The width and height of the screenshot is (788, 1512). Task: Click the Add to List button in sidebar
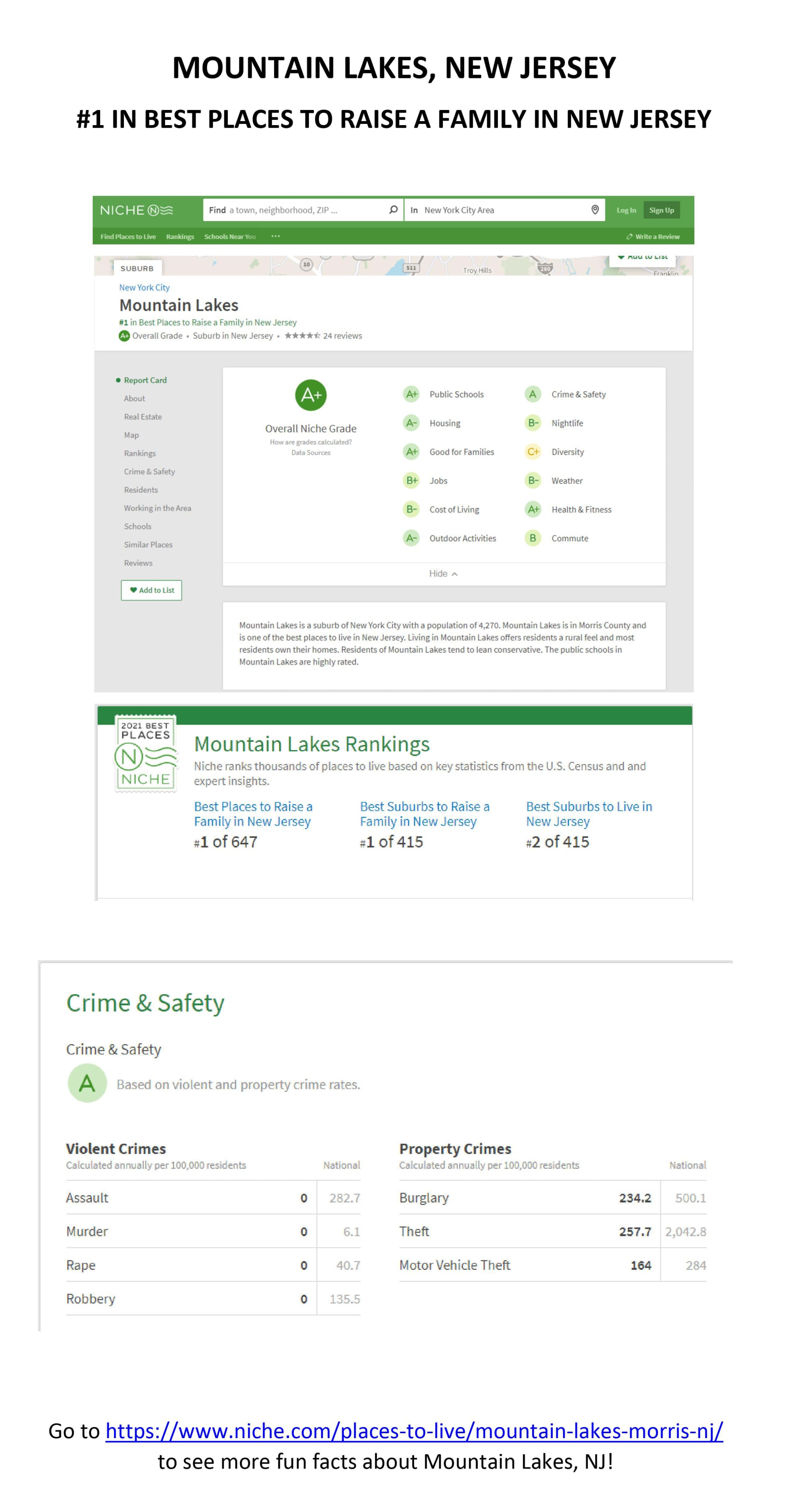pyautogui.click(x=151, y=590)
